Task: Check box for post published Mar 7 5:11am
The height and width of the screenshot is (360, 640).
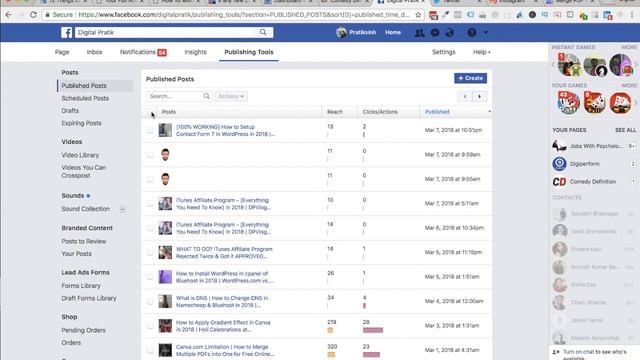Action: click(x=150, y=204)
